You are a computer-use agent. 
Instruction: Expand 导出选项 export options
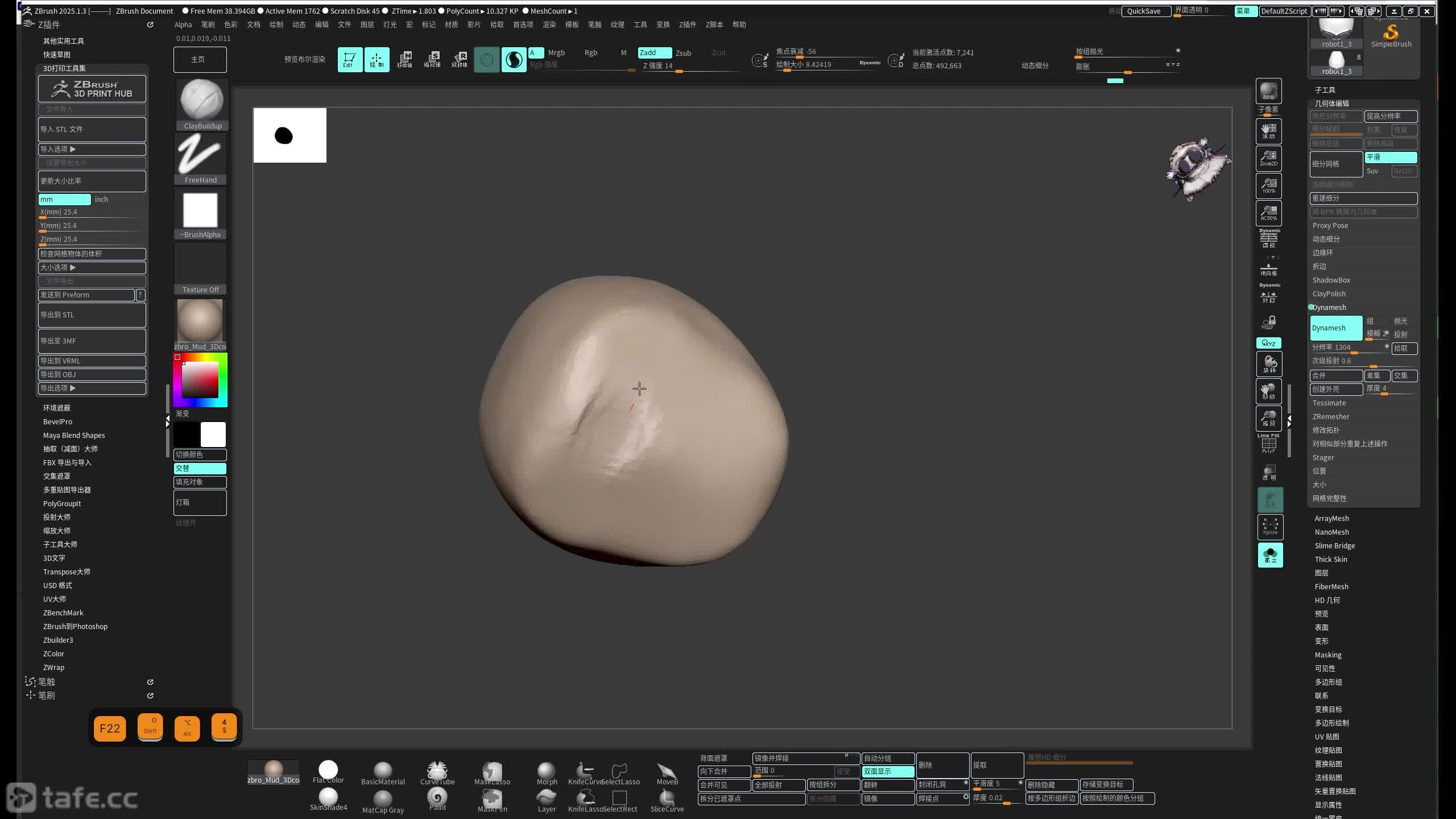click(x=92, y=388)
